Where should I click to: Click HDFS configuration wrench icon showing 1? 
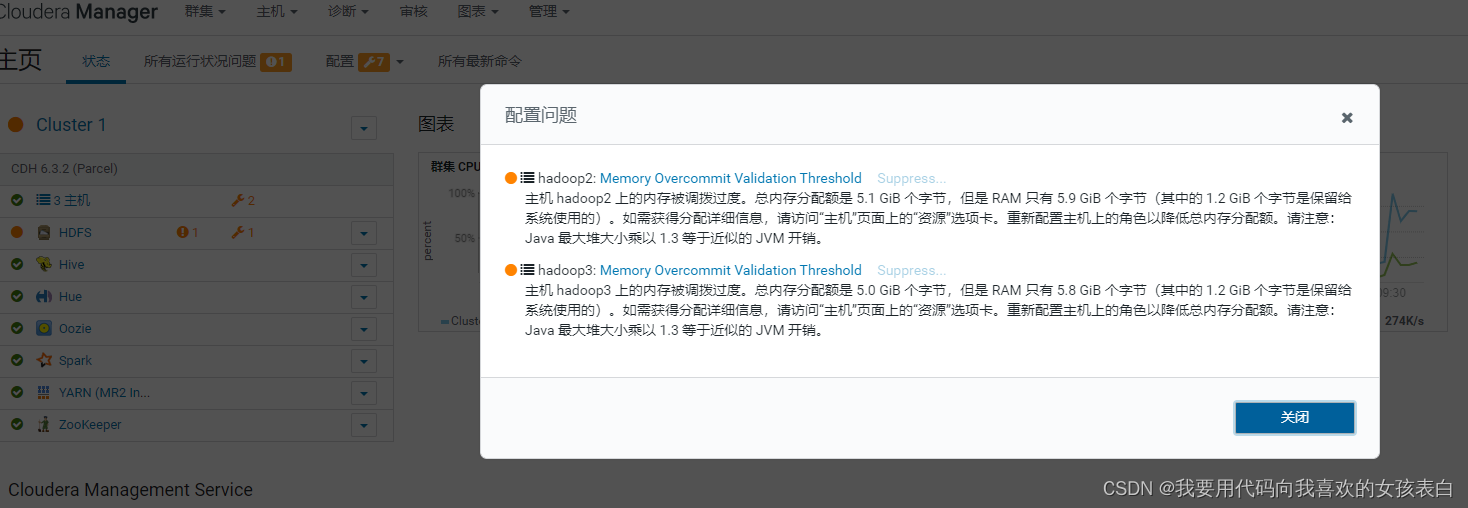tap(243, 233)
